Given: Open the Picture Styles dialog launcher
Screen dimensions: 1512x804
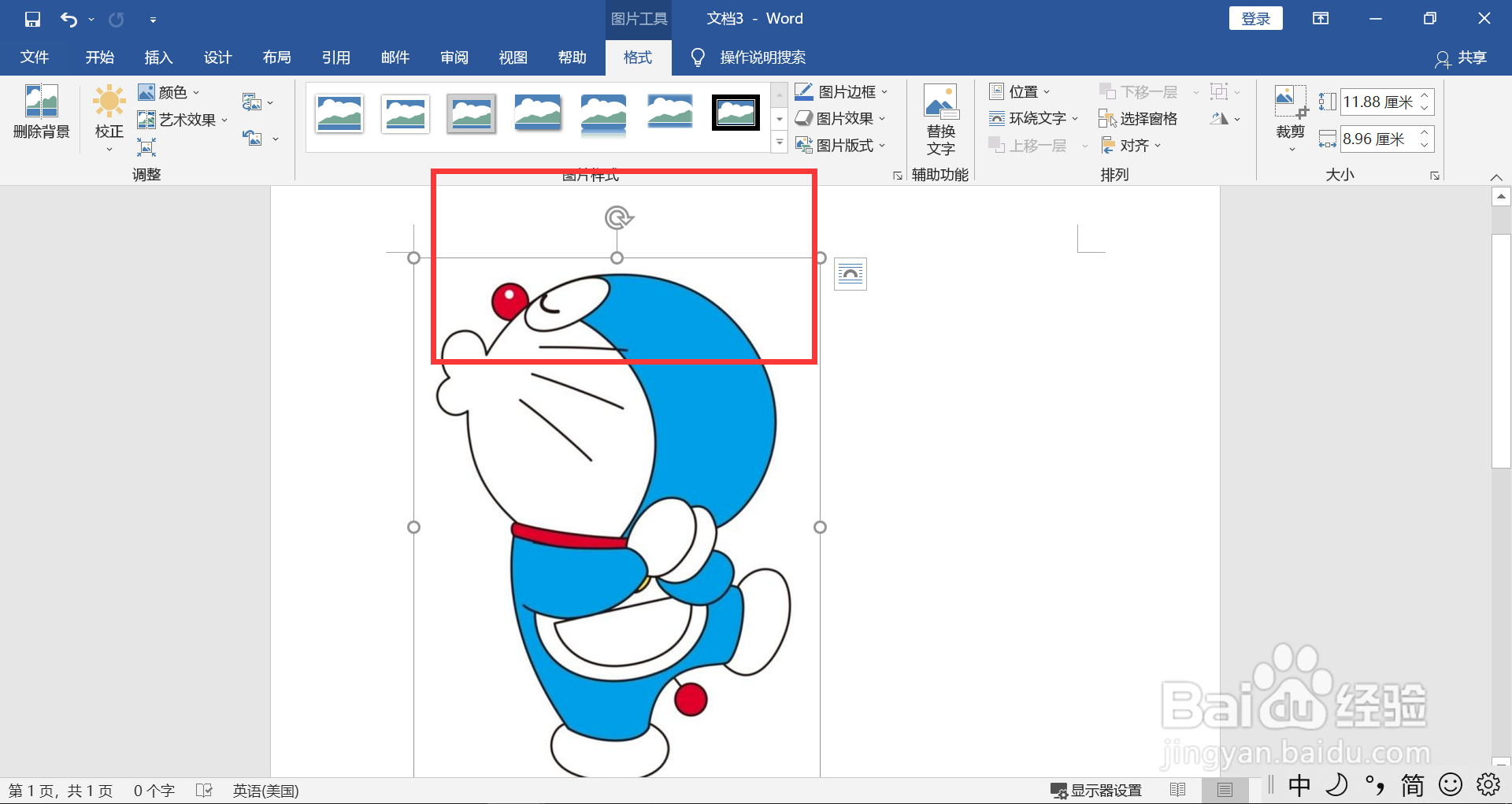Looking at the screenshot, I should point(898,176).
